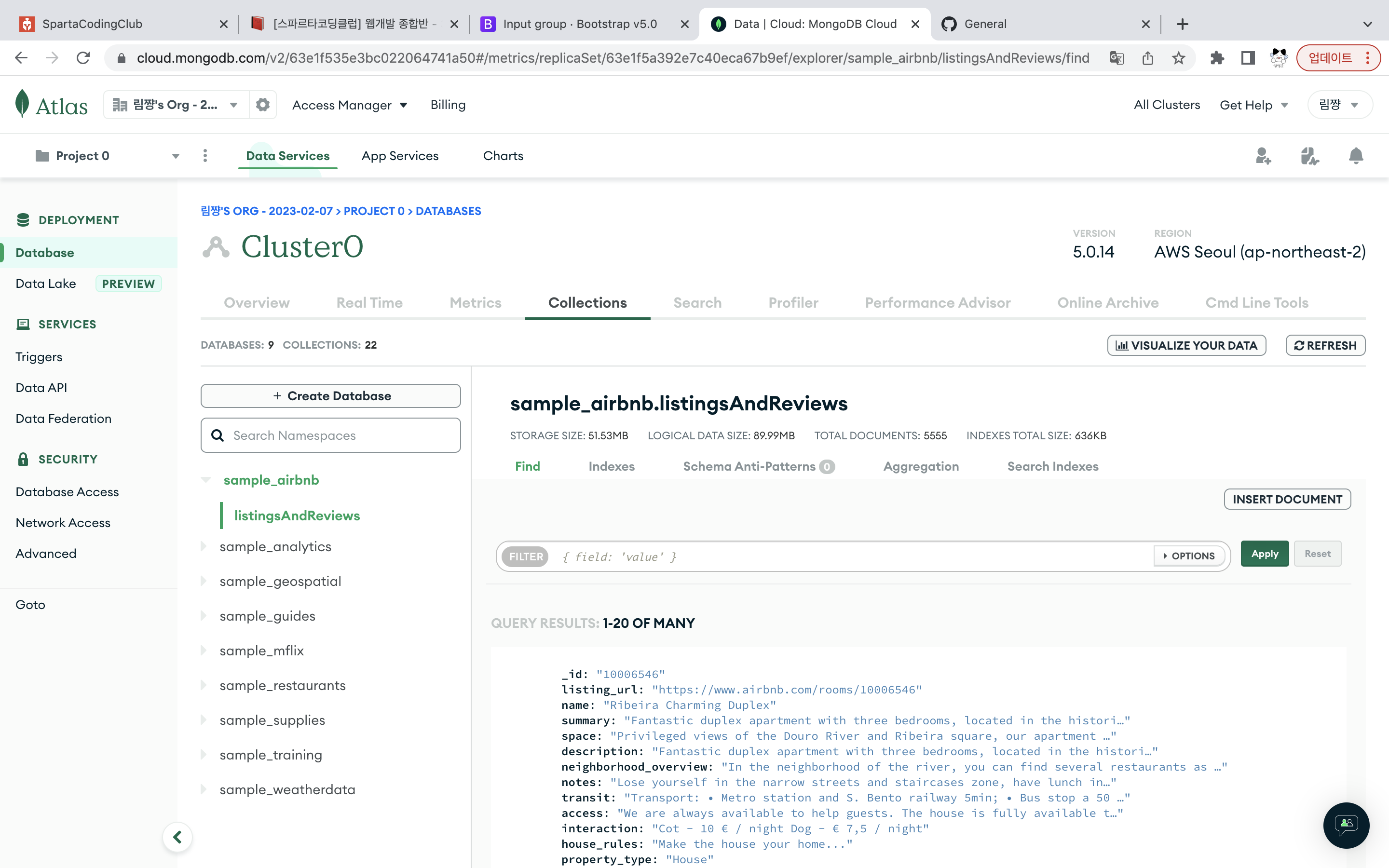The image size is (1389, 868).
Task: Expand the sample_analytics database
Action: pyautogui.click(x=204, y=546)
